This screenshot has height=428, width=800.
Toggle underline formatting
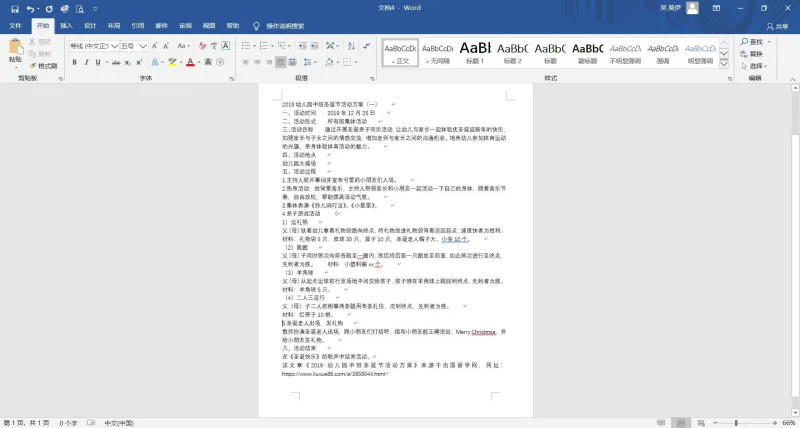[97, 62]
